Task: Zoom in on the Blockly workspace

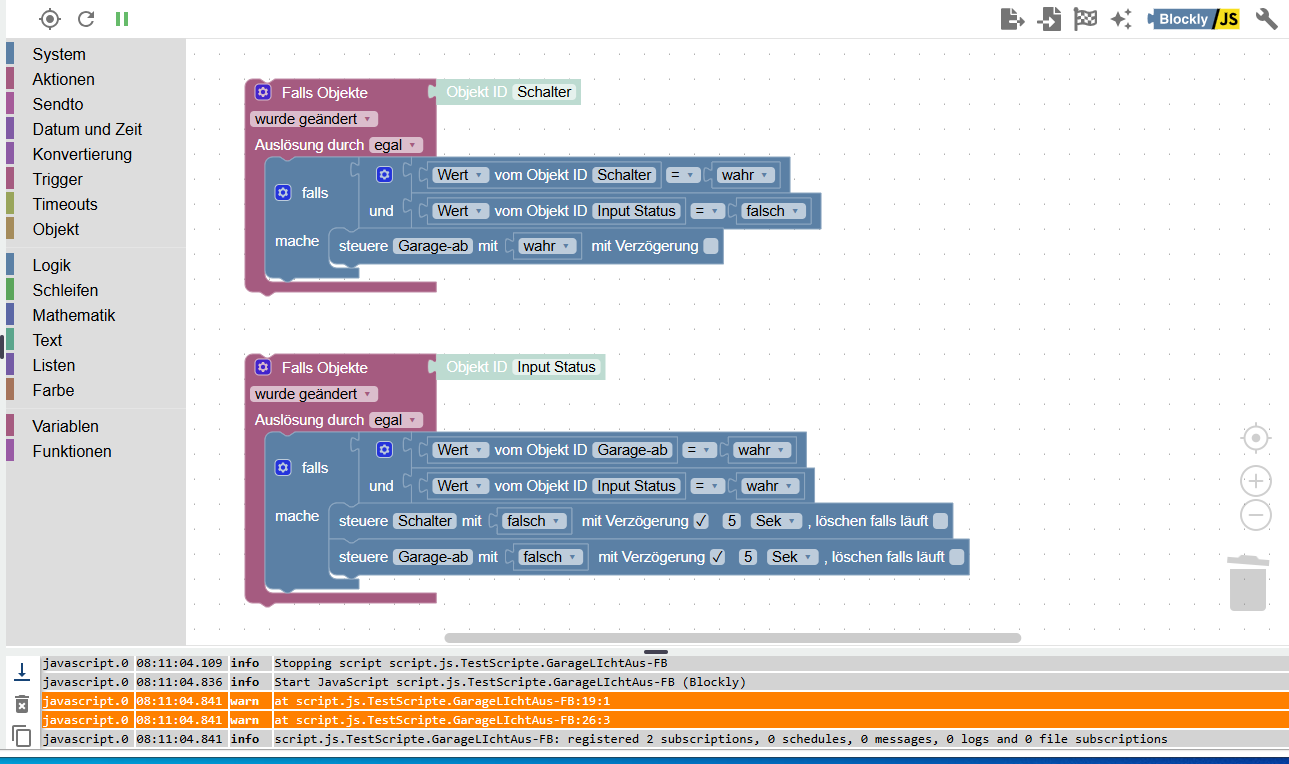Action: [x=1256, y=481]
